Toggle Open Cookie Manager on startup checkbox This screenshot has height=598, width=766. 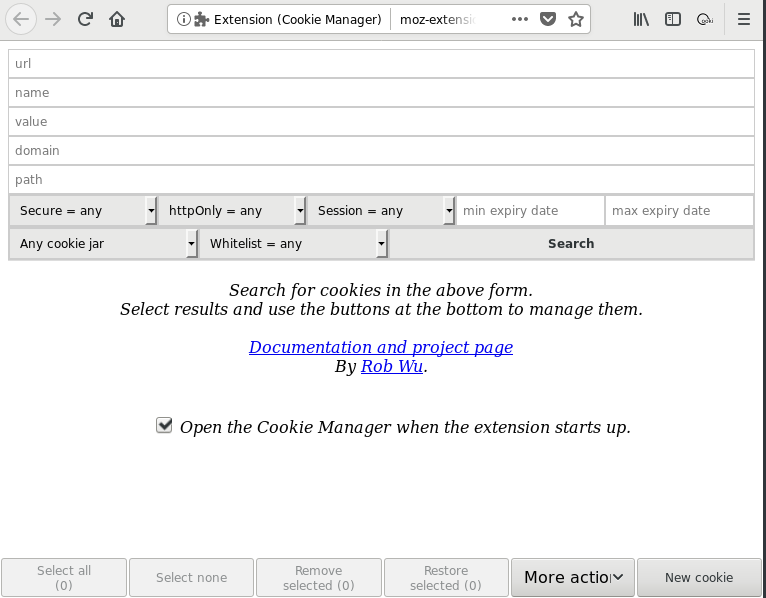(164, 425)
